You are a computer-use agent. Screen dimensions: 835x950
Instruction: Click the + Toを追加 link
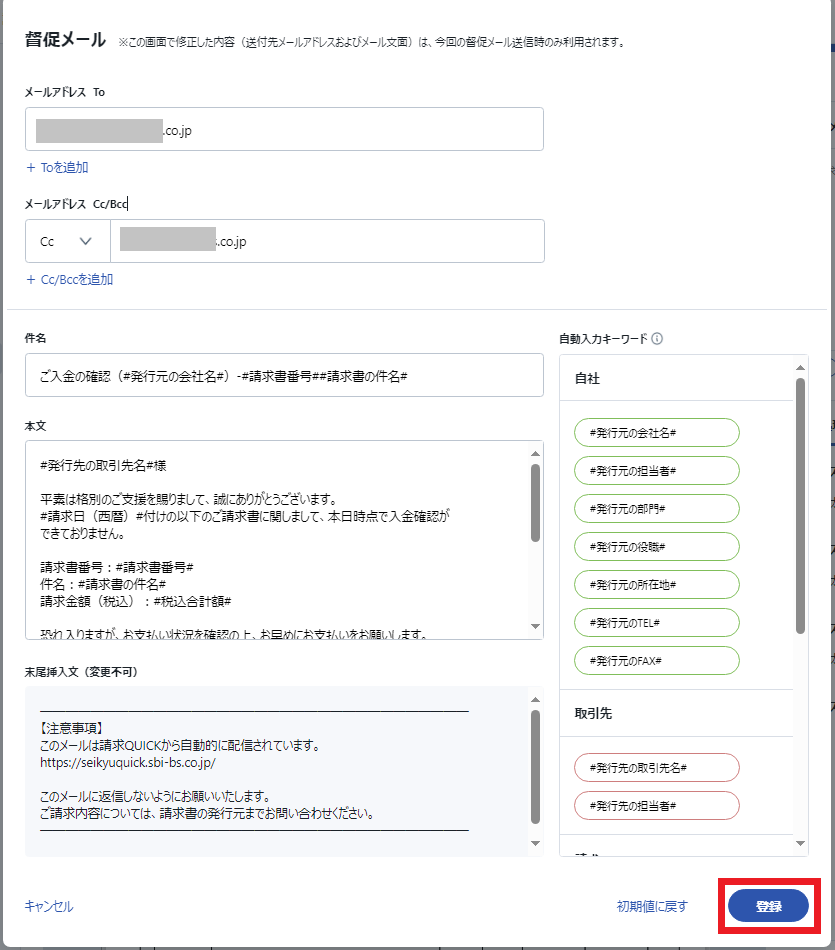click(x=58, y=167)
